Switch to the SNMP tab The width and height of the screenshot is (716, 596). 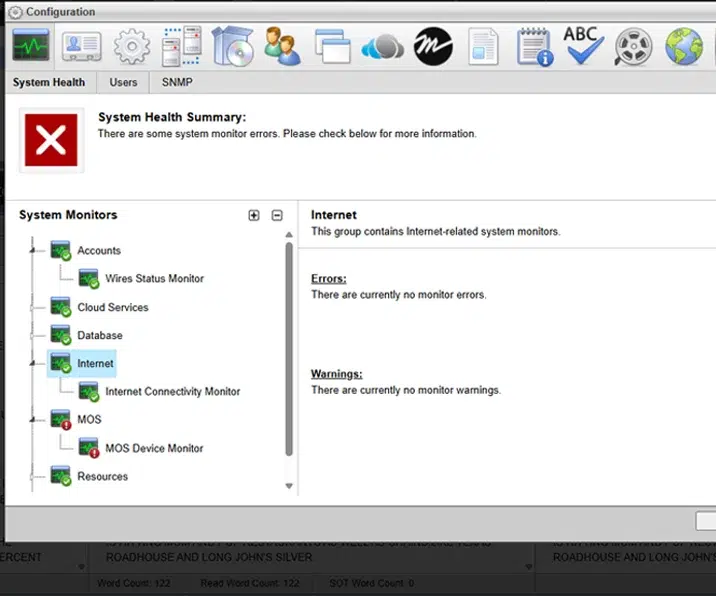click(x=177, y=82)
